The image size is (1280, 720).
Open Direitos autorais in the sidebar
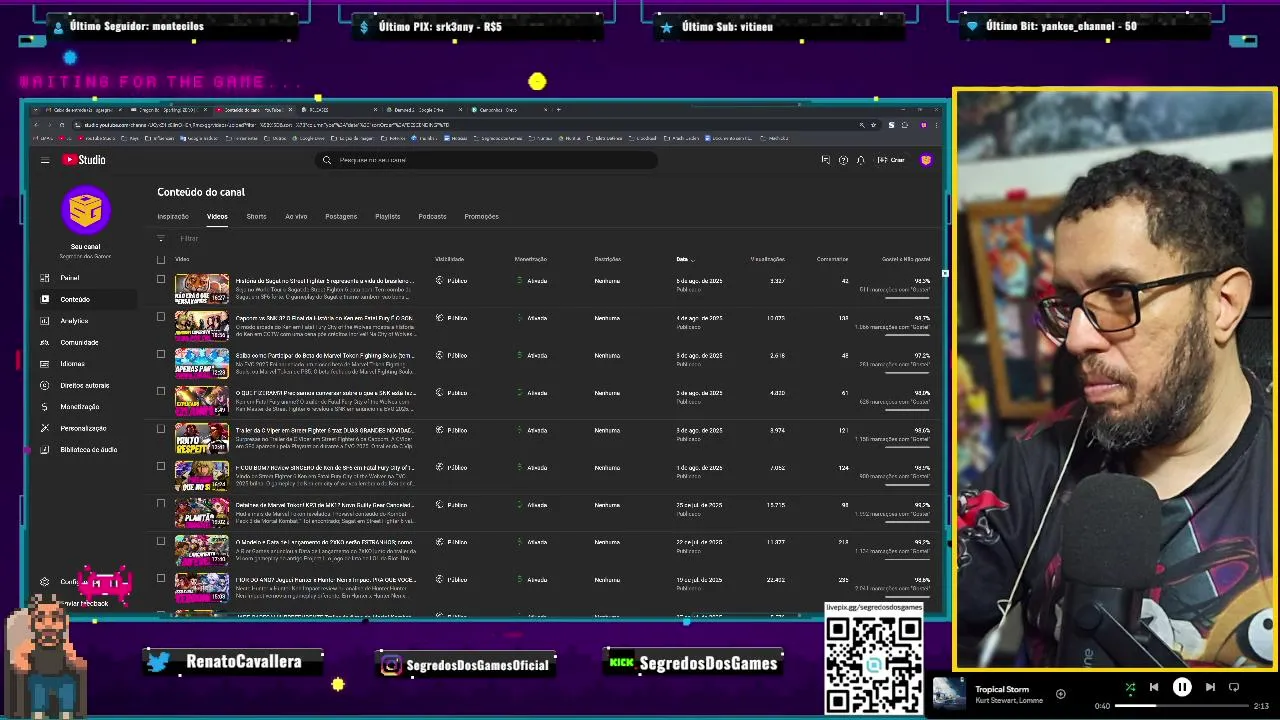click(x=84, y=385)
